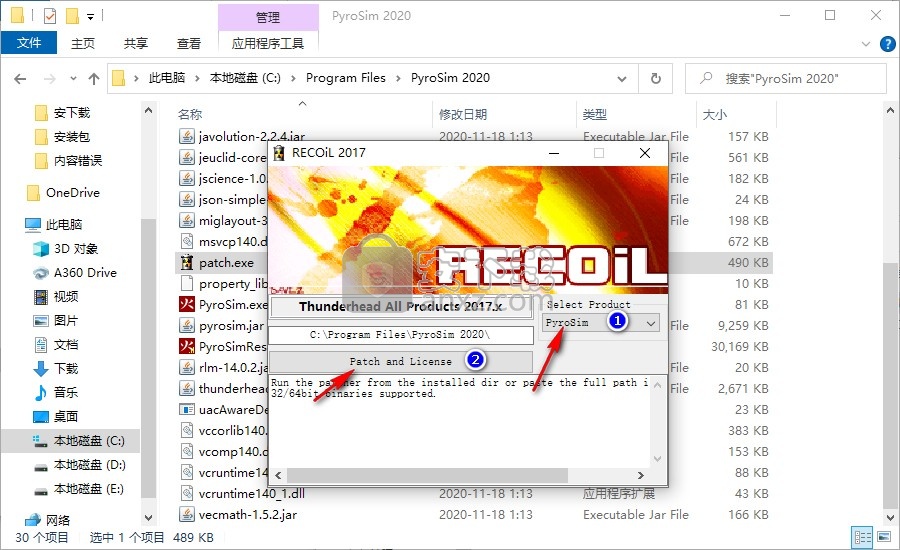The width and height of the screenshot is (900, 550).
Task: Open the A360 Drive icon in sidebar
Action: [41, 273]
